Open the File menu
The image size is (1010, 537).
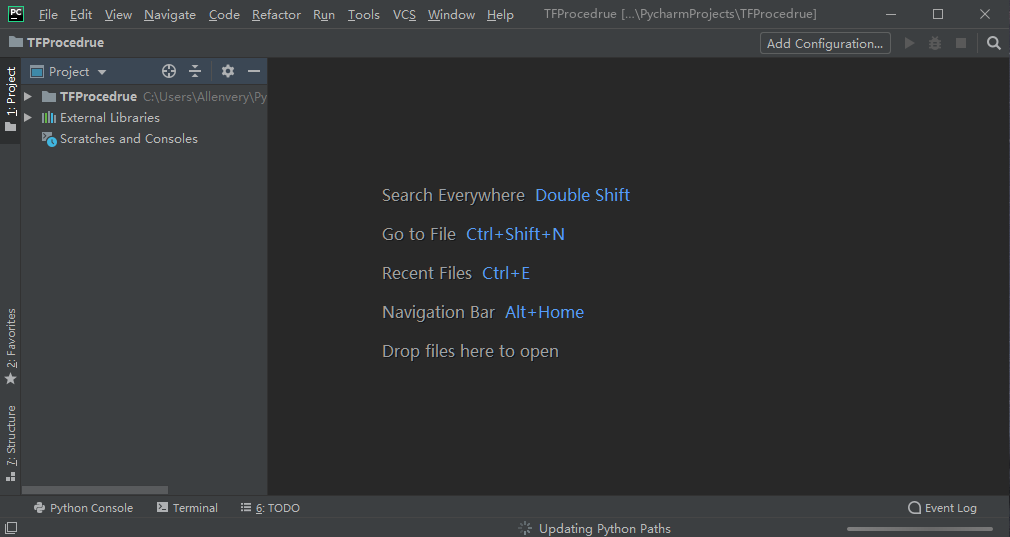coord(48,14)
